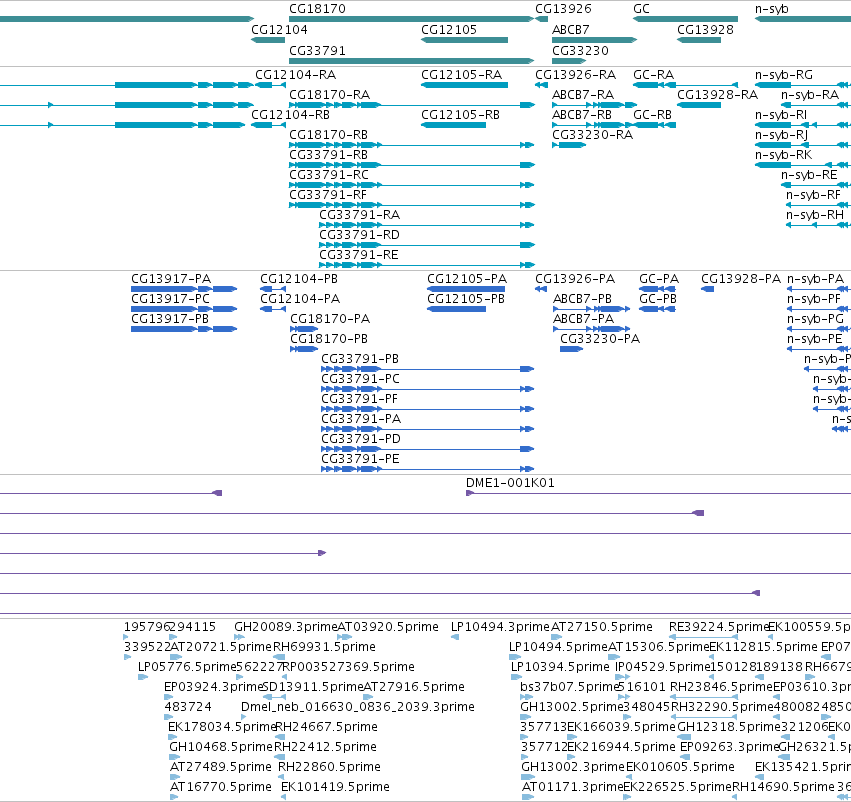Select the ABCB7-PB protein label
Image resolution: width=851 pixels, height=802 pixels.
(x=582, y=298)
